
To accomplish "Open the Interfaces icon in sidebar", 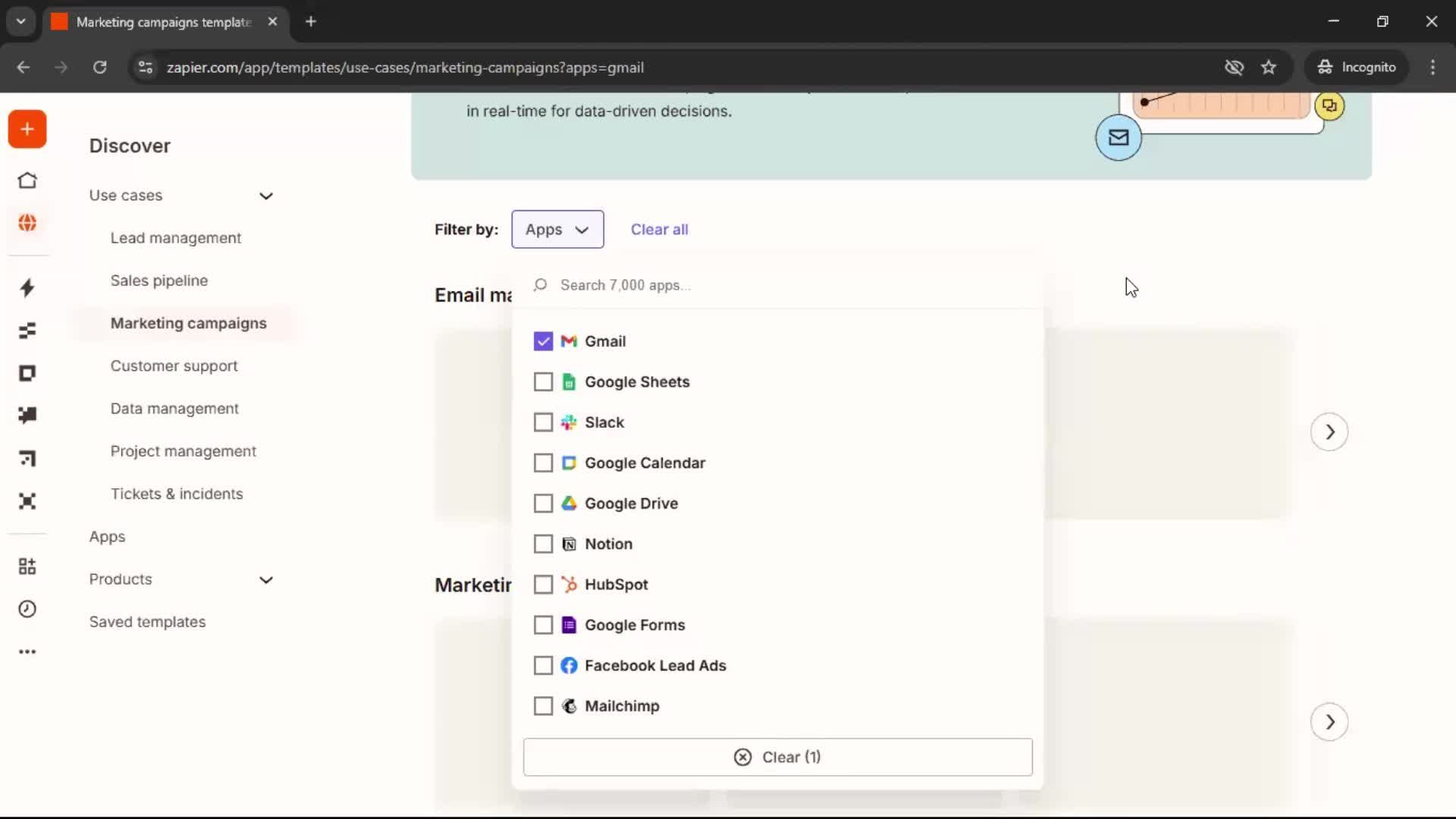I will (27, 373).
